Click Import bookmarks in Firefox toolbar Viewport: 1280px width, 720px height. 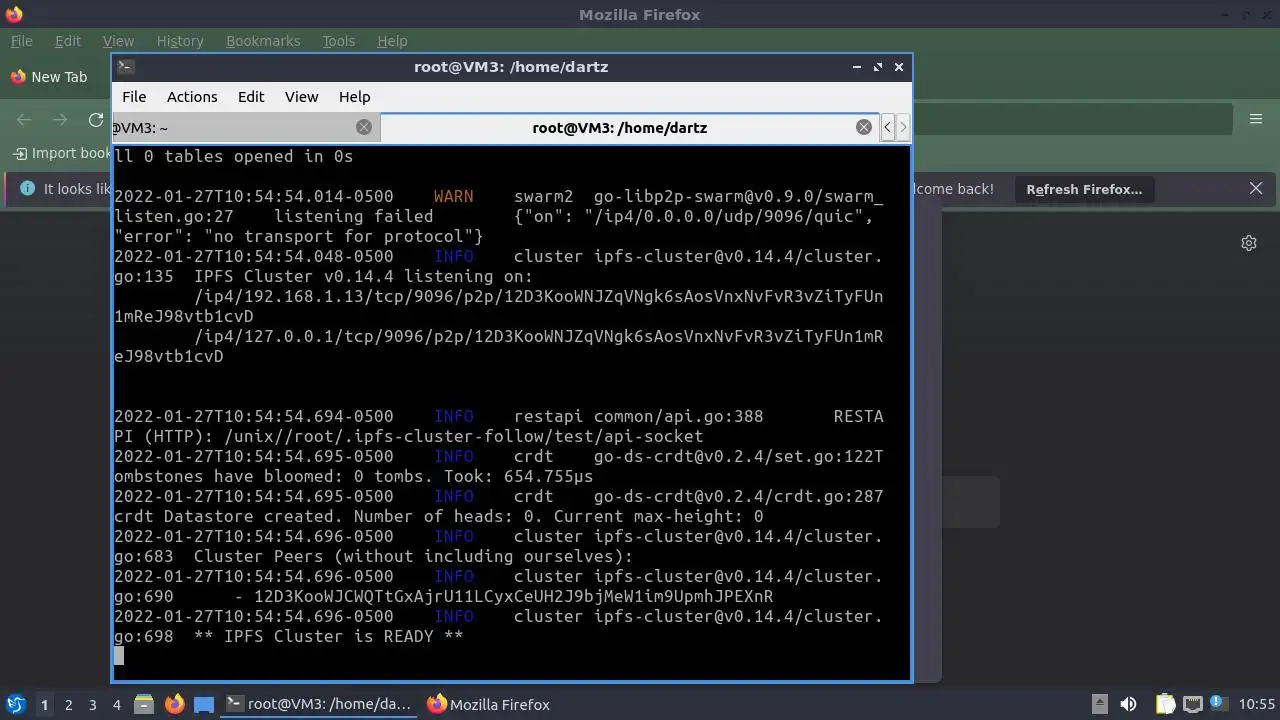62,153
